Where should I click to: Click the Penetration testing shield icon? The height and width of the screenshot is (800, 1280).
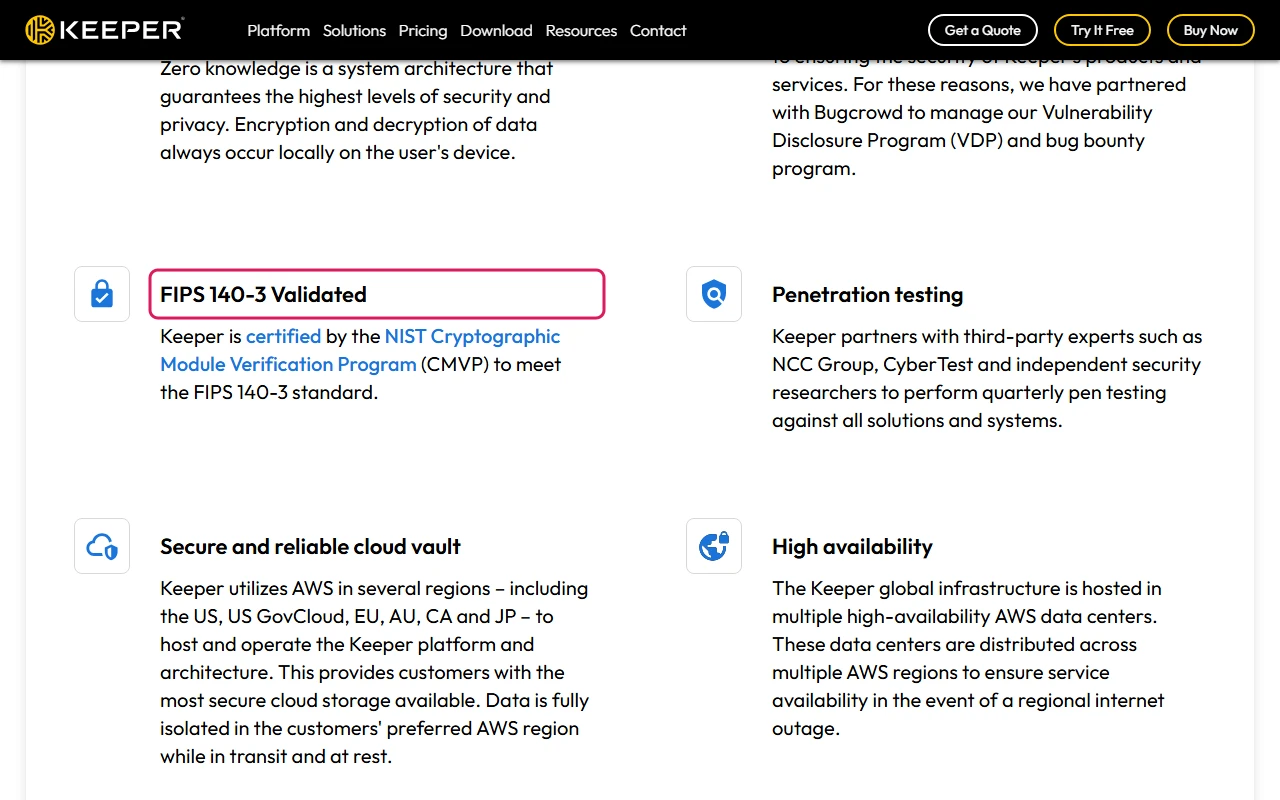pos(714,294)
